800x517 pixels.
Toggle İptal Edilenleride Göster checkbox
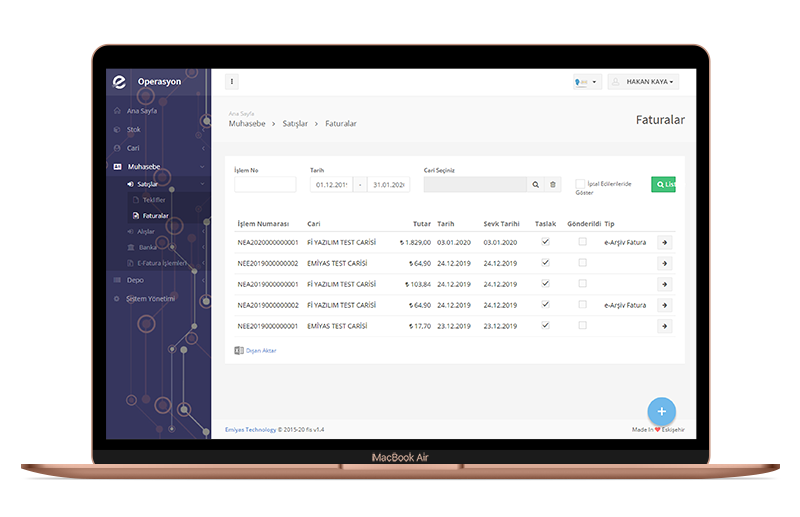580,184
